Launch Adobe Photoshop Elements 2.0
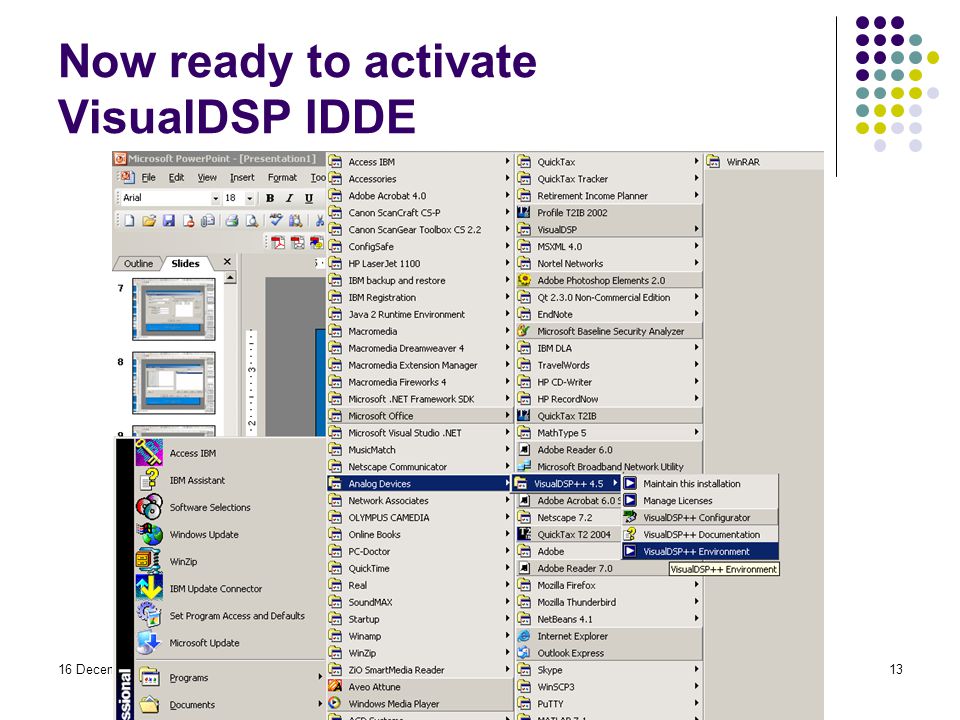Screen dimensions: 960x720 [609, 280]
